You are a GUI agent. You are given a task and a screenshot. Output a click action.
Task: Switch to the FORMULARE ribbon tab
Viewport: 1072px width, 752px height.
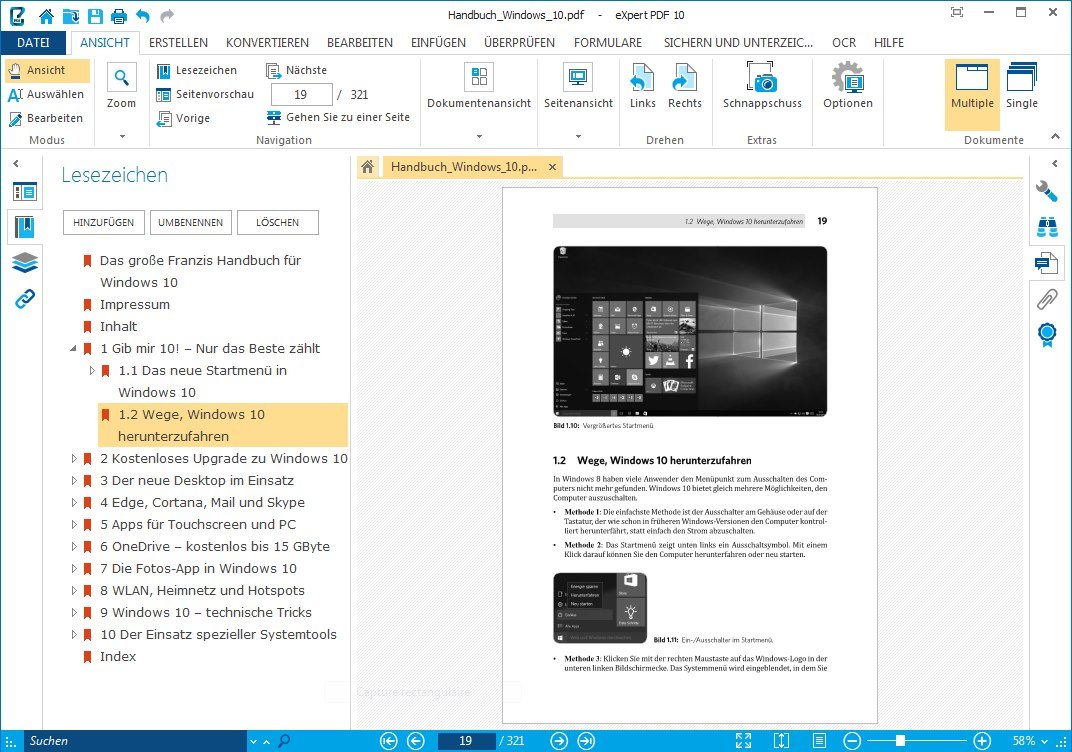click(608, 42)
